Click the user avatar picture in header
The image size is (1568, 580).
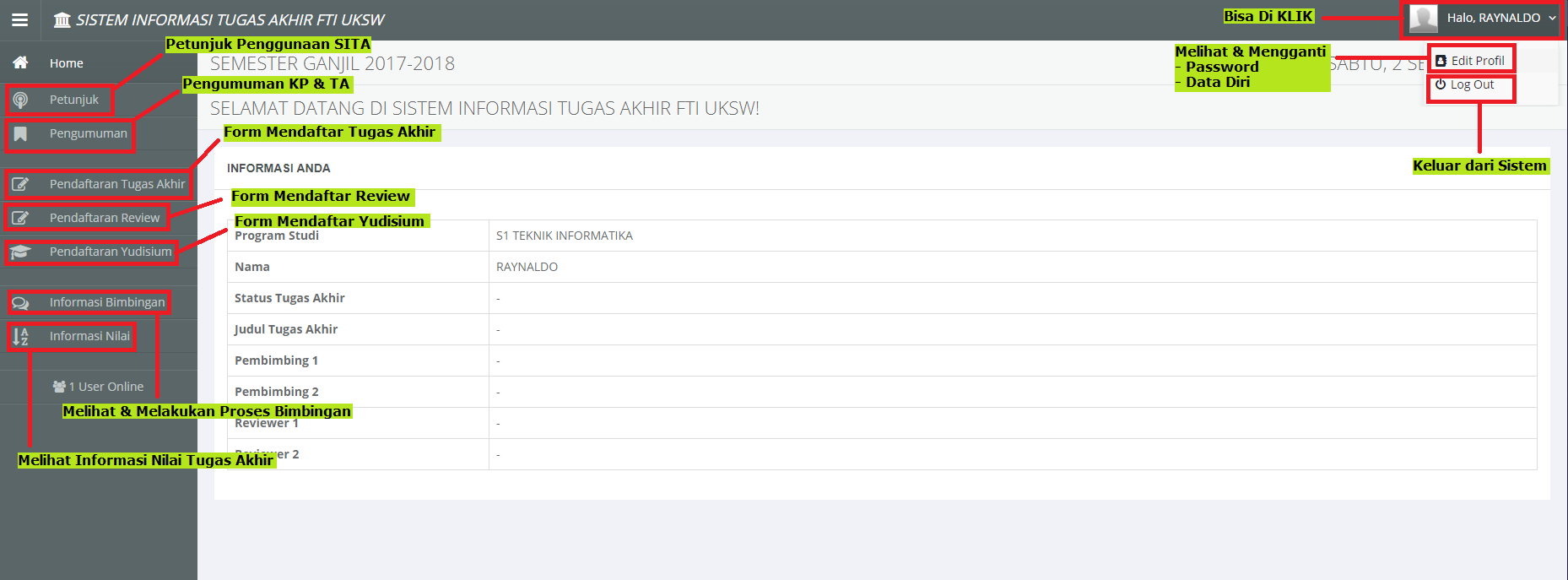(x=1424, y=19)
